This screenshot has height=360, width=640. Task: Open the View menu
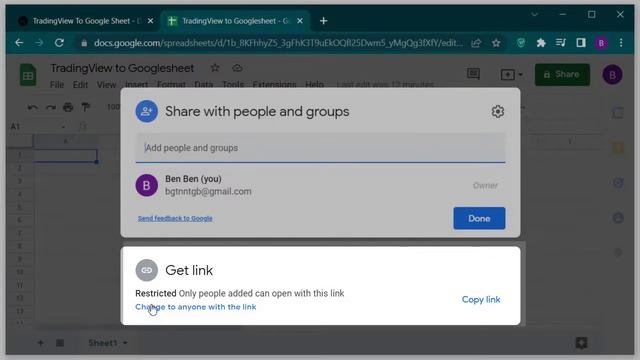[x=107, y=84]
